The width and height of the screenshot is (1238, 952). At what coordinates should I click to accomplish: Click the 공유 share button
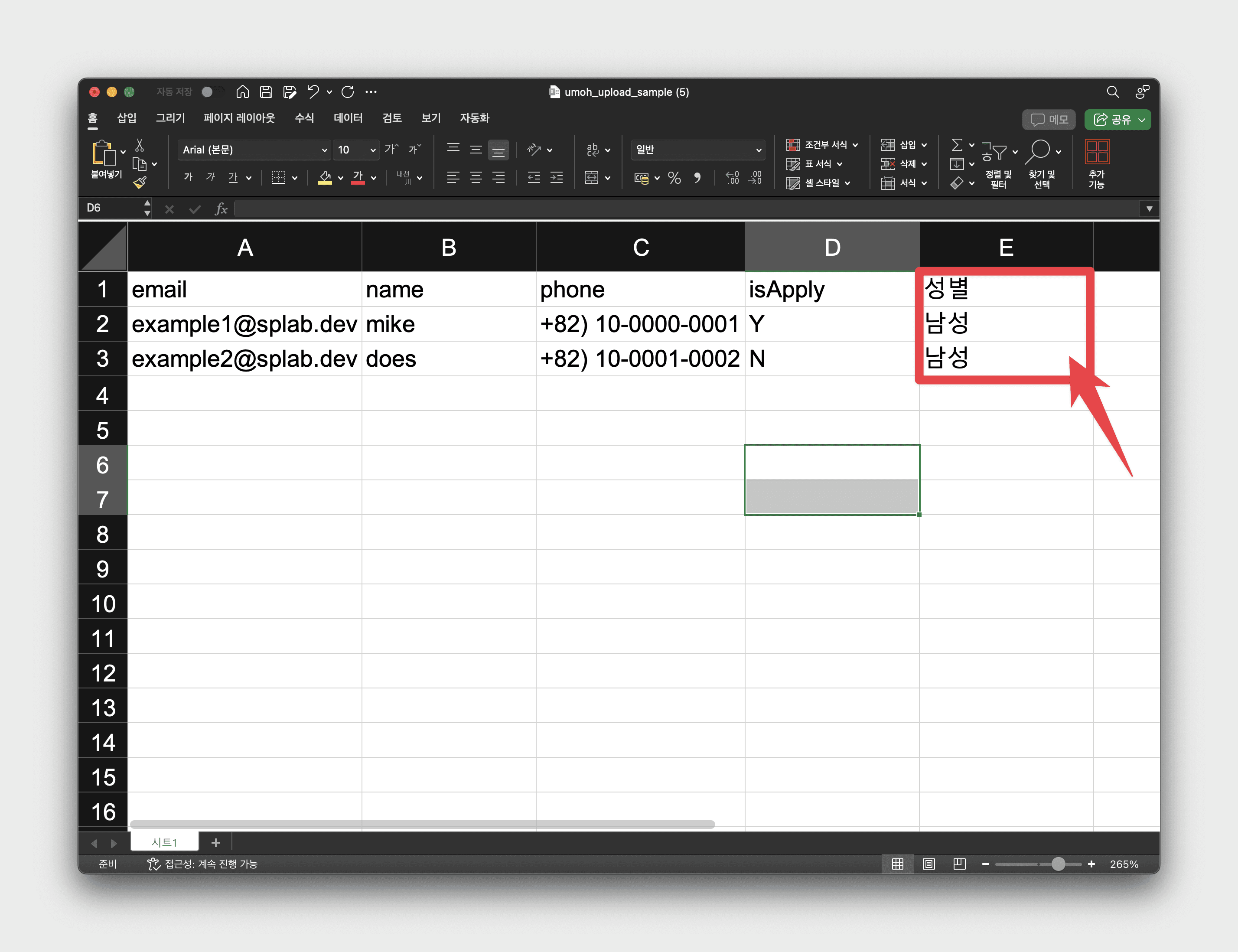1117,120
